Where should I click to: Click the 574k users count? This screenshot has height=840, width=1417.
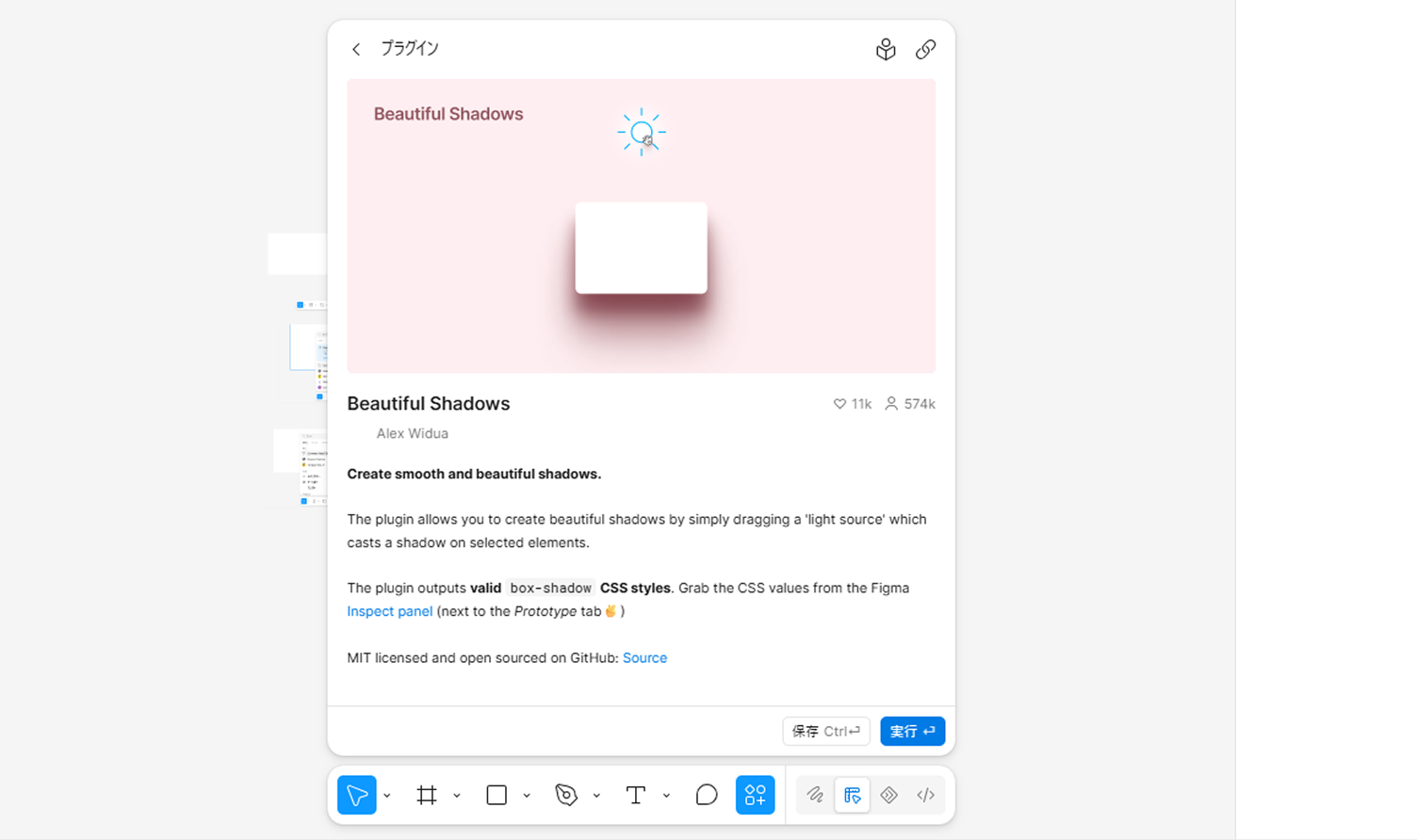[x=920, y=404]
